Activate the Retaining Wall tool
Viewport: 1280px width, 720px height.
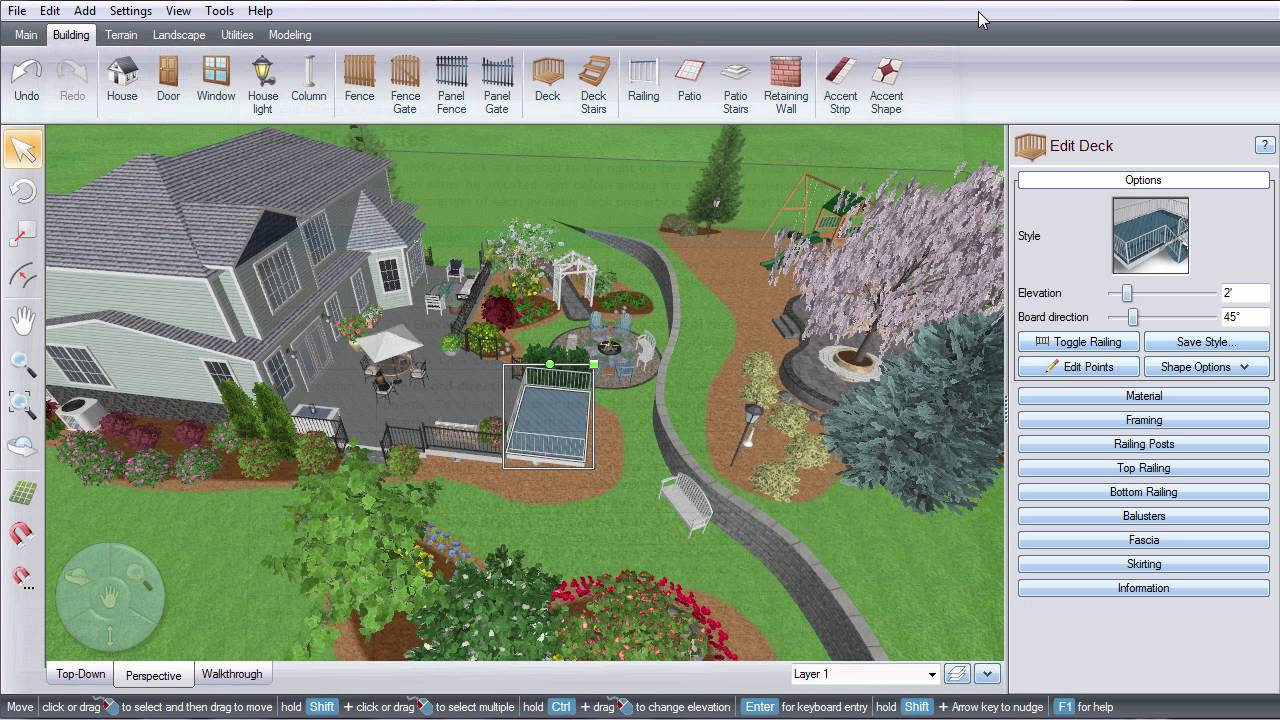point(786,85)
